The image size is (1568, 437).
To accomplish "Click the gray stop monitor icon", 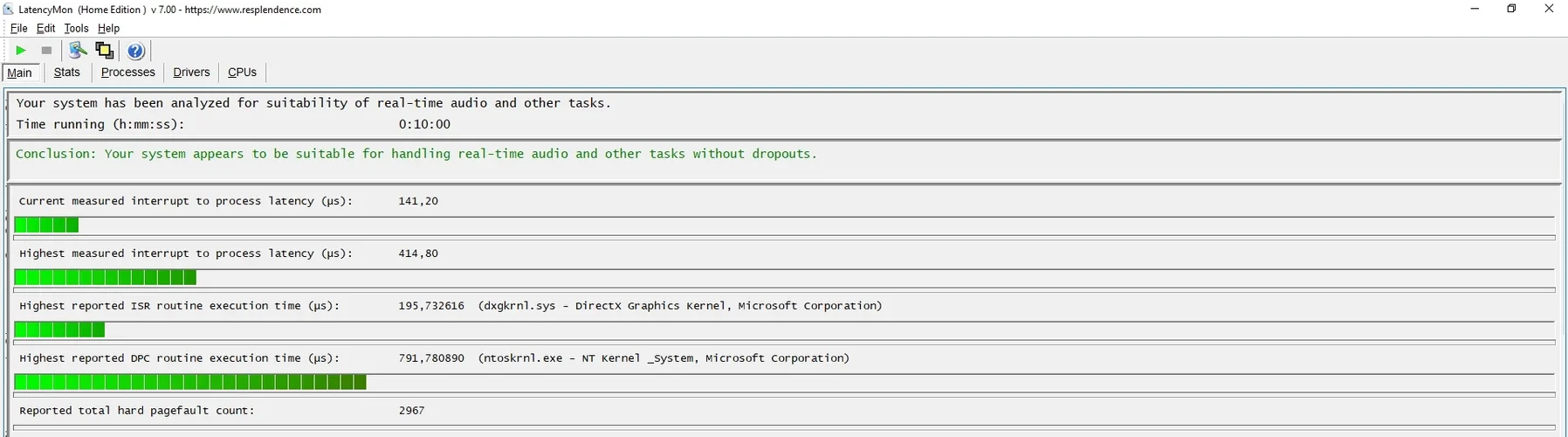I will pyautogui.click(x=46, y=51).
